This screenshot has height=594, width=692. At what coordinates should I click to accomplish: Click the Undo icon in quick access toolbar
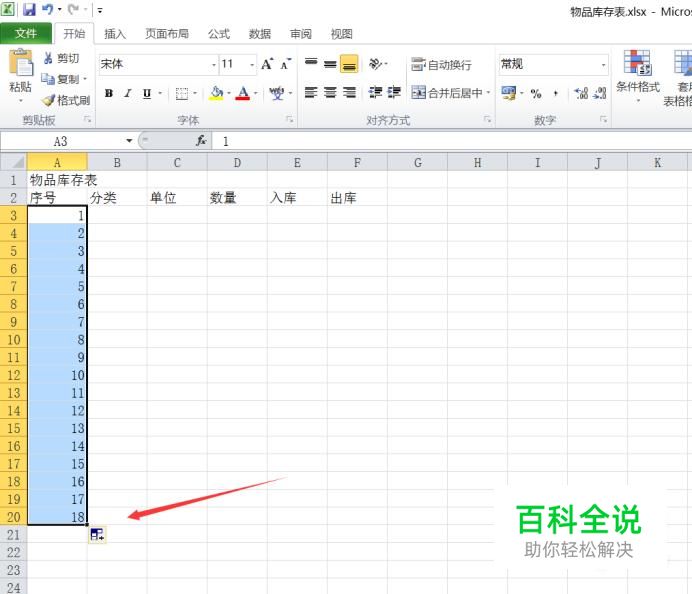pos(48,9)
